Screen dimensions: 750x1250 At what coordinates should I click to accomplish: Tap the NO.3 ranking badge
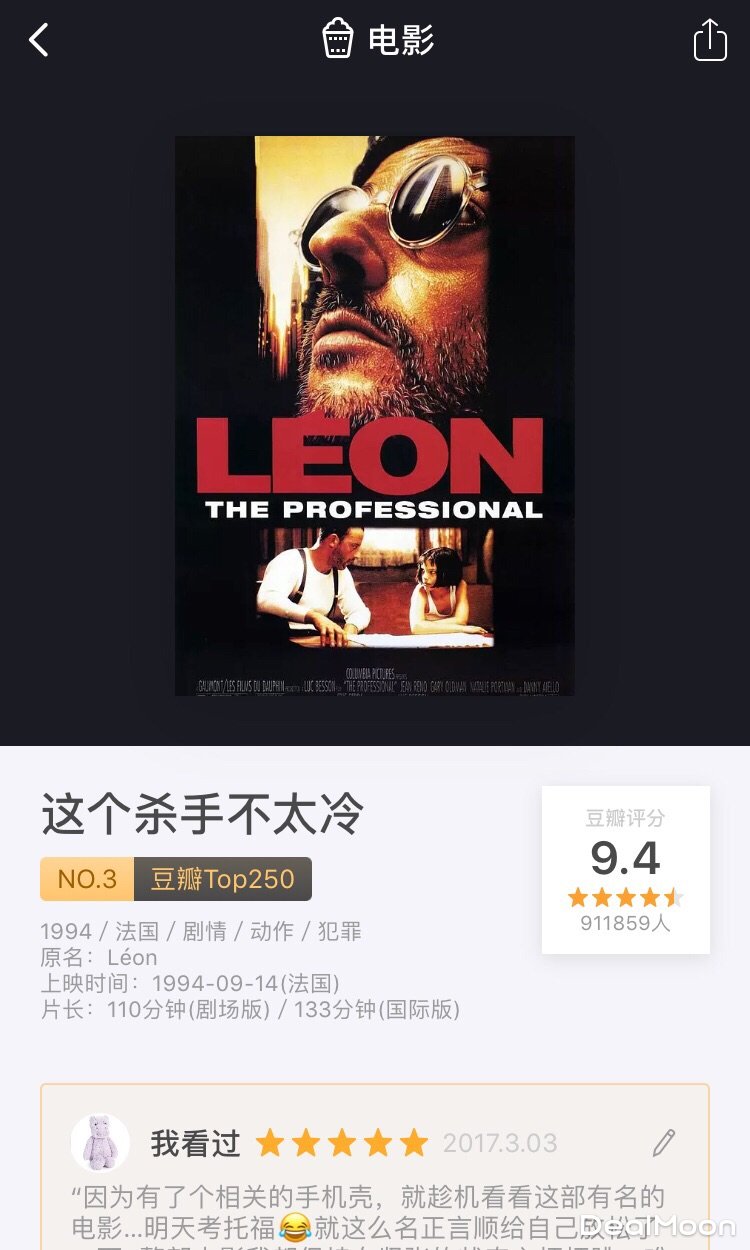(x=87, y=879)
